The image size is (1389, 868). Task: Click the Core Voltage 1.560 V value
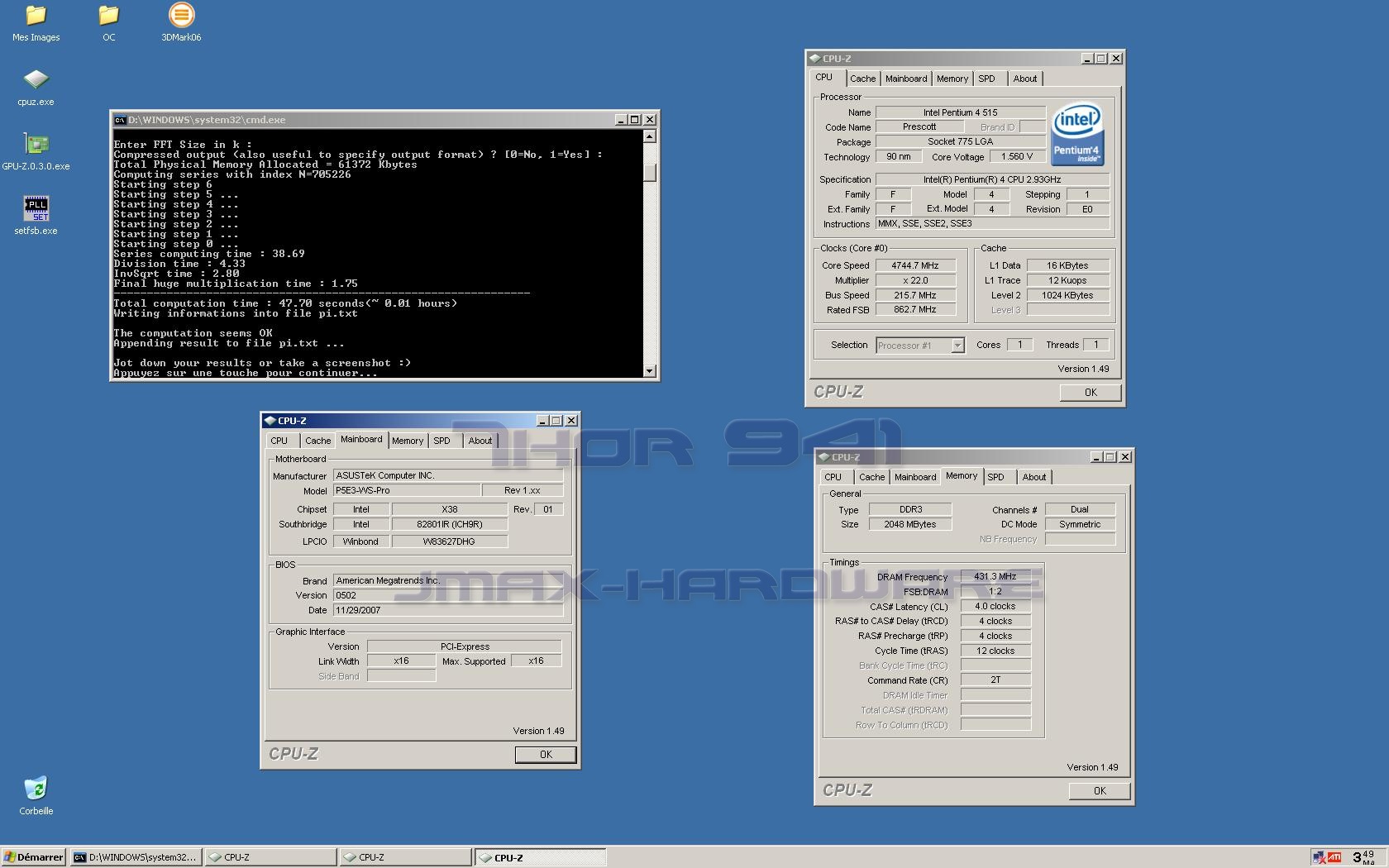pyautogui.click(x=1017, y=156)
